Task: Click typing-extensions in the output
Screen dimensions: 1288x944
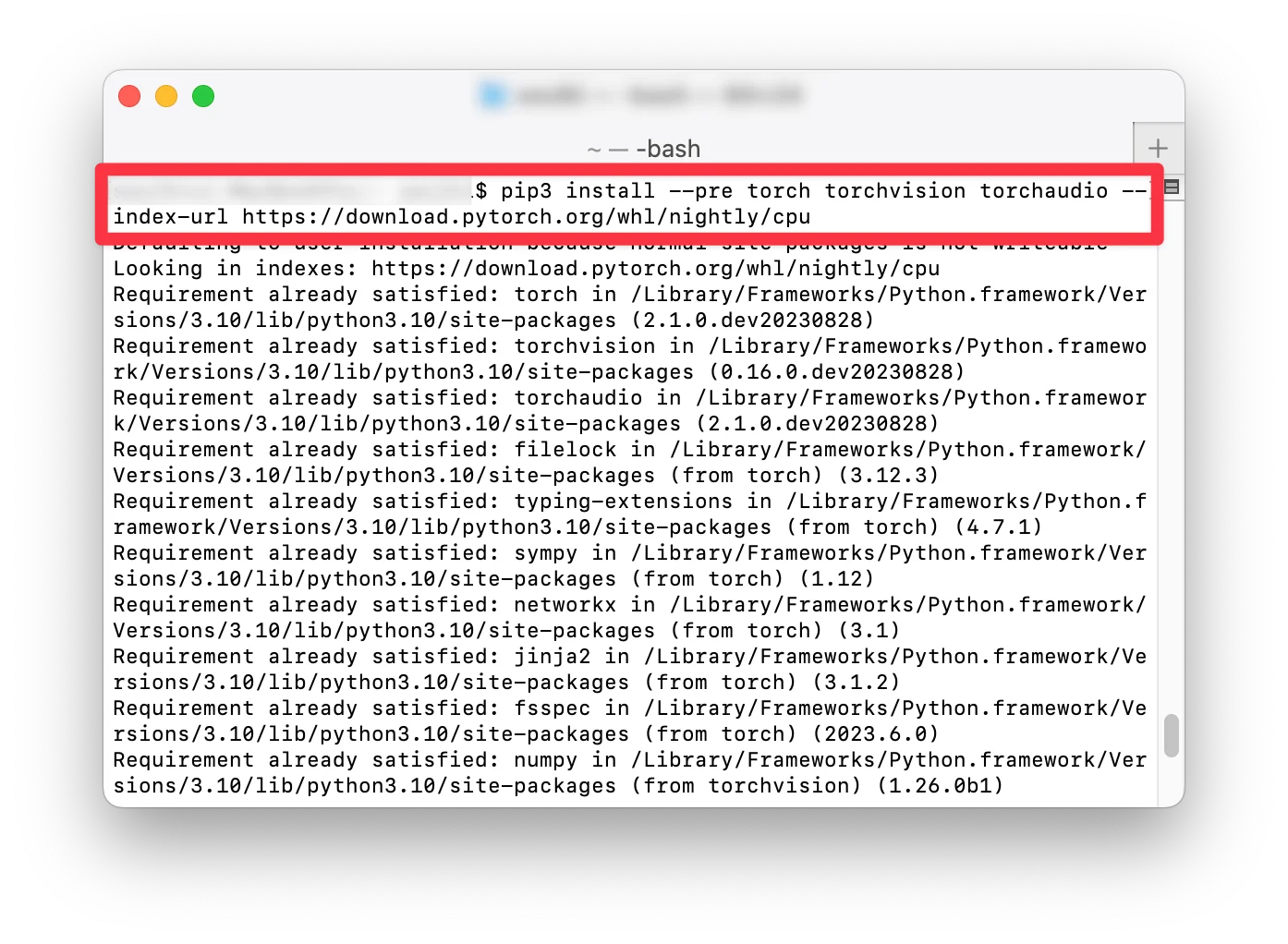Action: click(624, 502)
